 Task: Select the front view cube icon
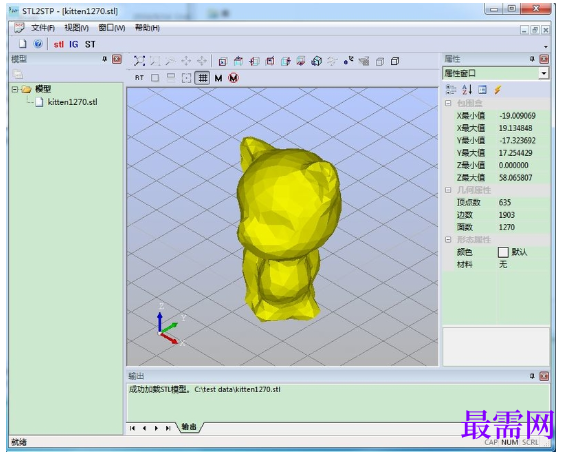[223, 61]
